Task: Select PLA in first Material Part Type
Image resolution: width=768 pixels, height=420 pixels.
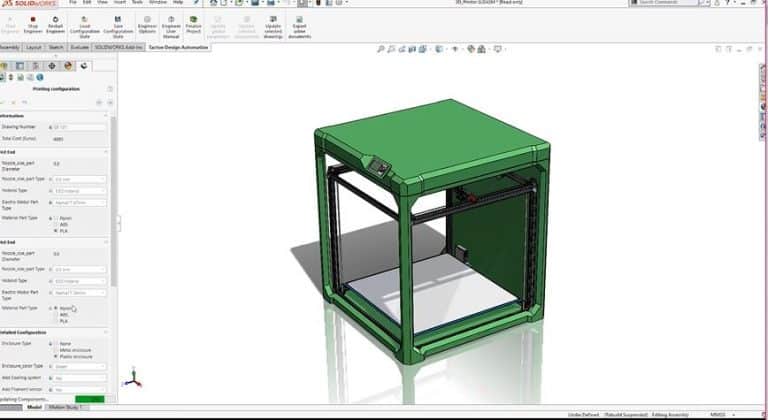Action: pos(56,231)
